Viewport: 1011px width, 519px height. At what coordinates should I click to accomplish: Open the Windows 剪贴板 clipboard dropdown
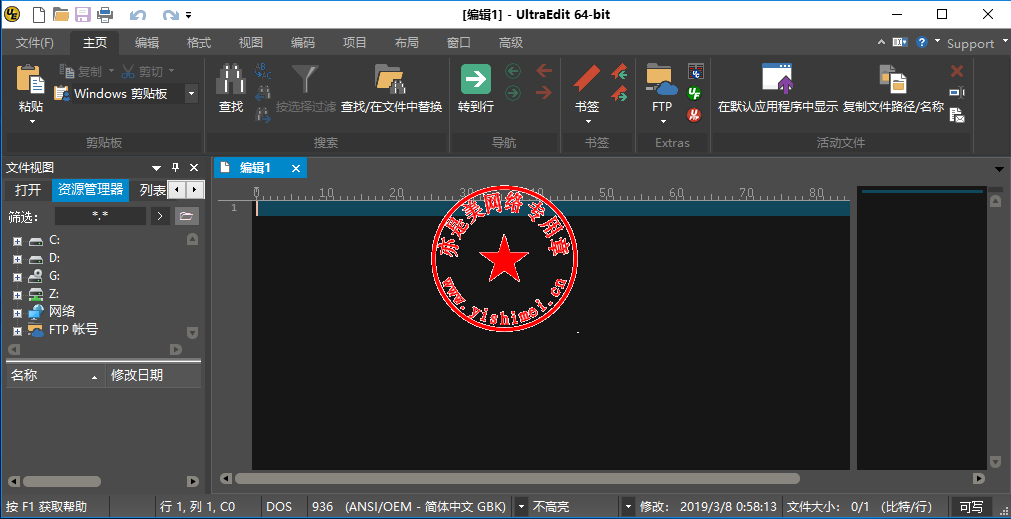pos(191,93)
